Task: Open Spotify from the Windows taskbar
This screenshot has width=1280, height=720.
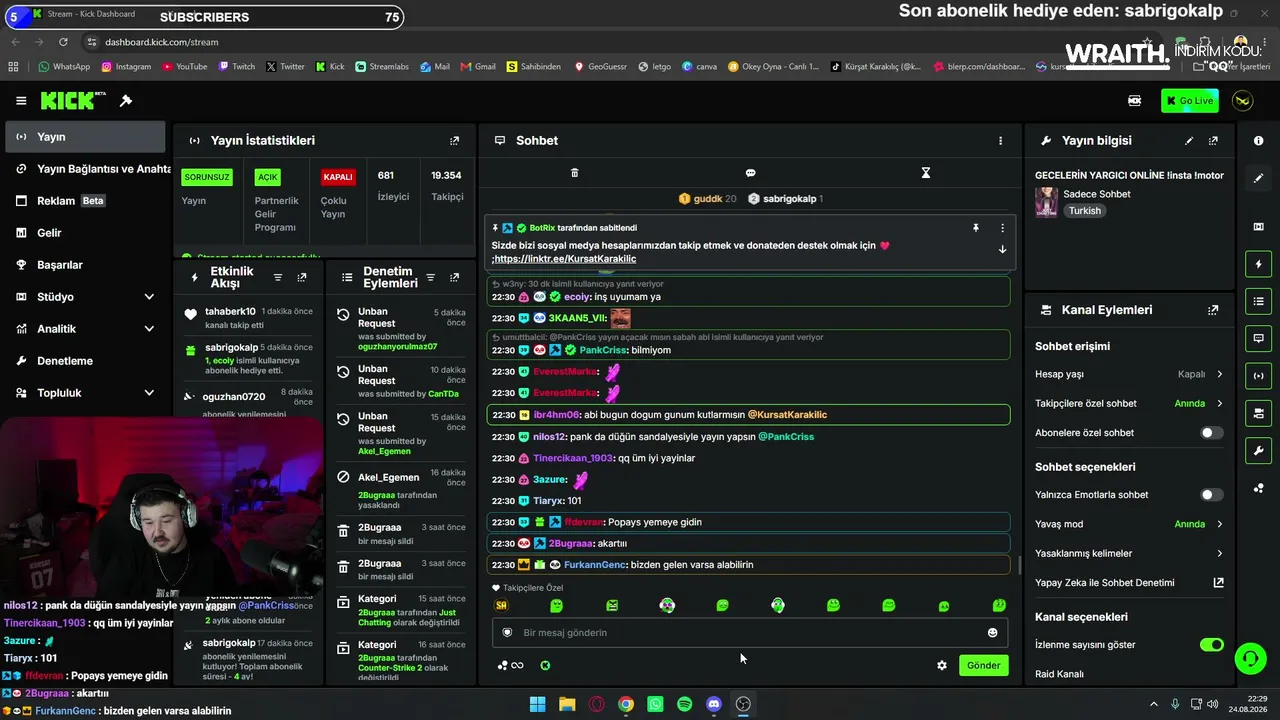Action: click(684, 704)
